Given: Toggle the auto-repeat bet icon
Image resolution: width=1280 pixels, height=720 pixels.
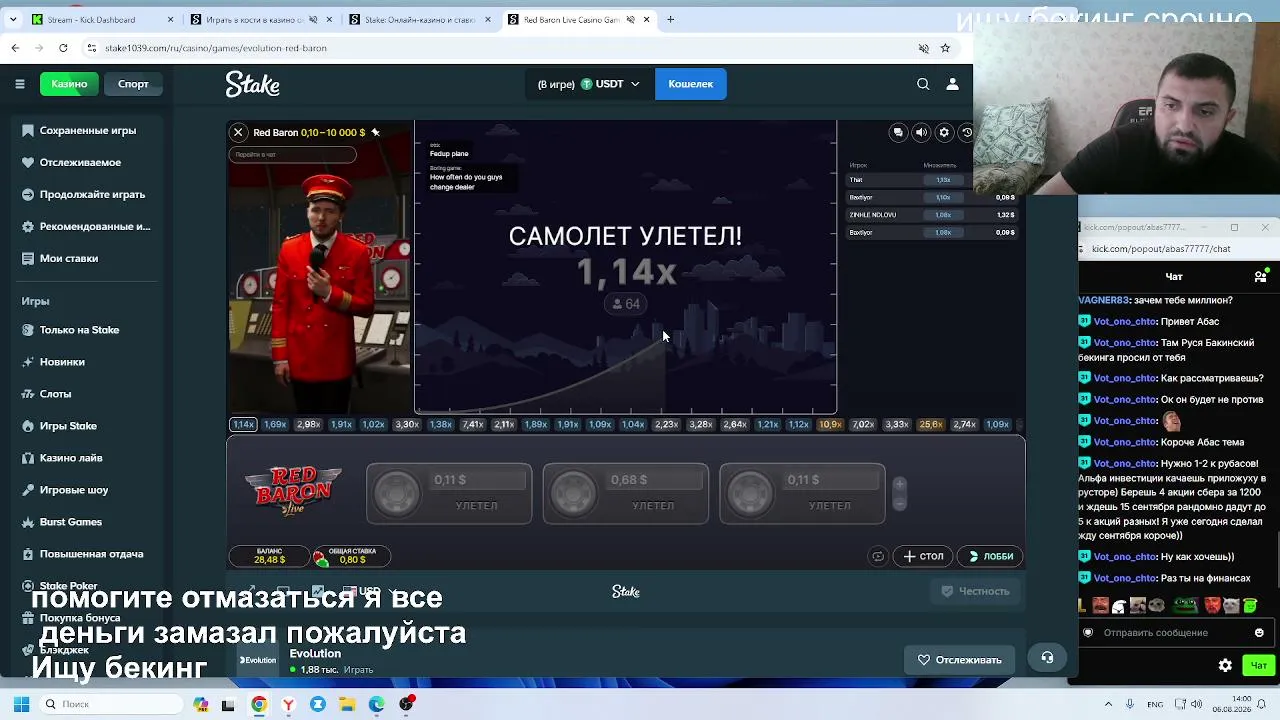Looking at the screenshot, I should (878, 556).
